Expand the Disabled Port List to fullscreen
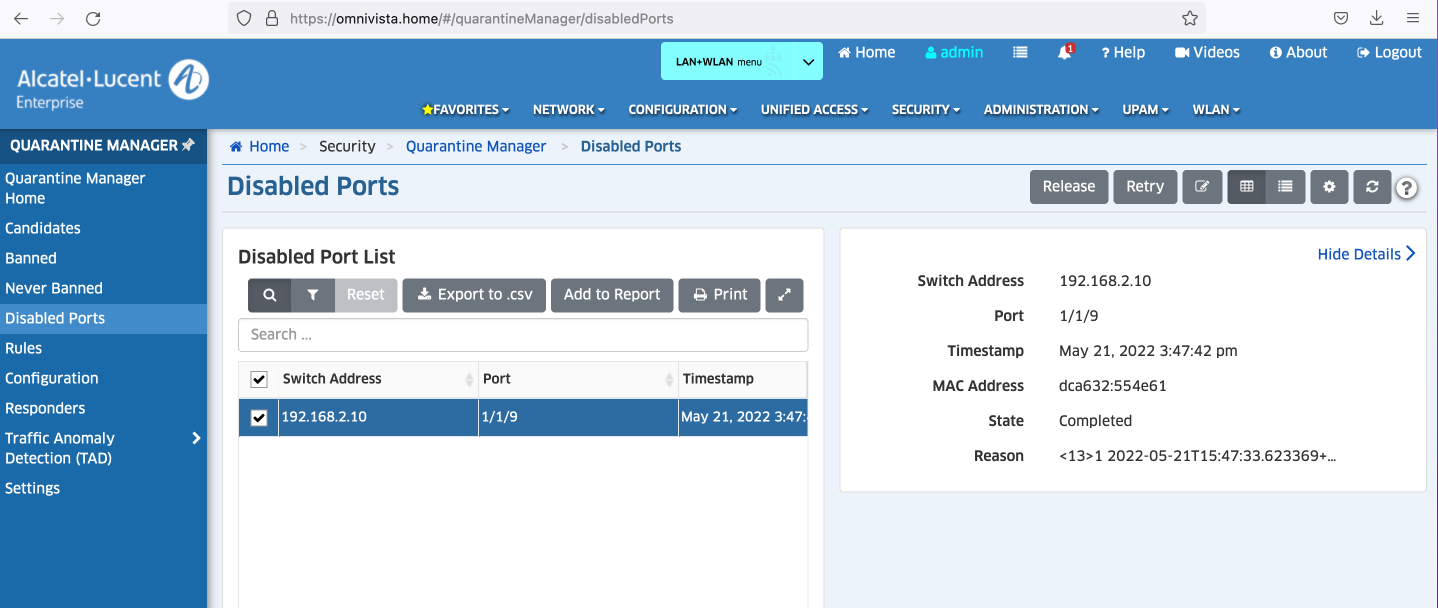Screen dimensions: 1438x608 (x=784, y=295)
